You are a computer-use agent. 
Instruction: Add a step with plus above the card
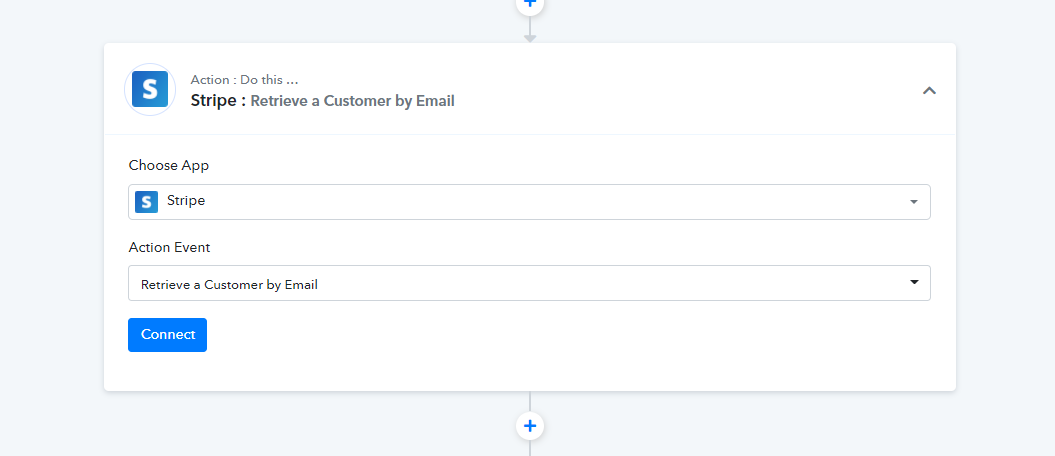click(530, 4)
